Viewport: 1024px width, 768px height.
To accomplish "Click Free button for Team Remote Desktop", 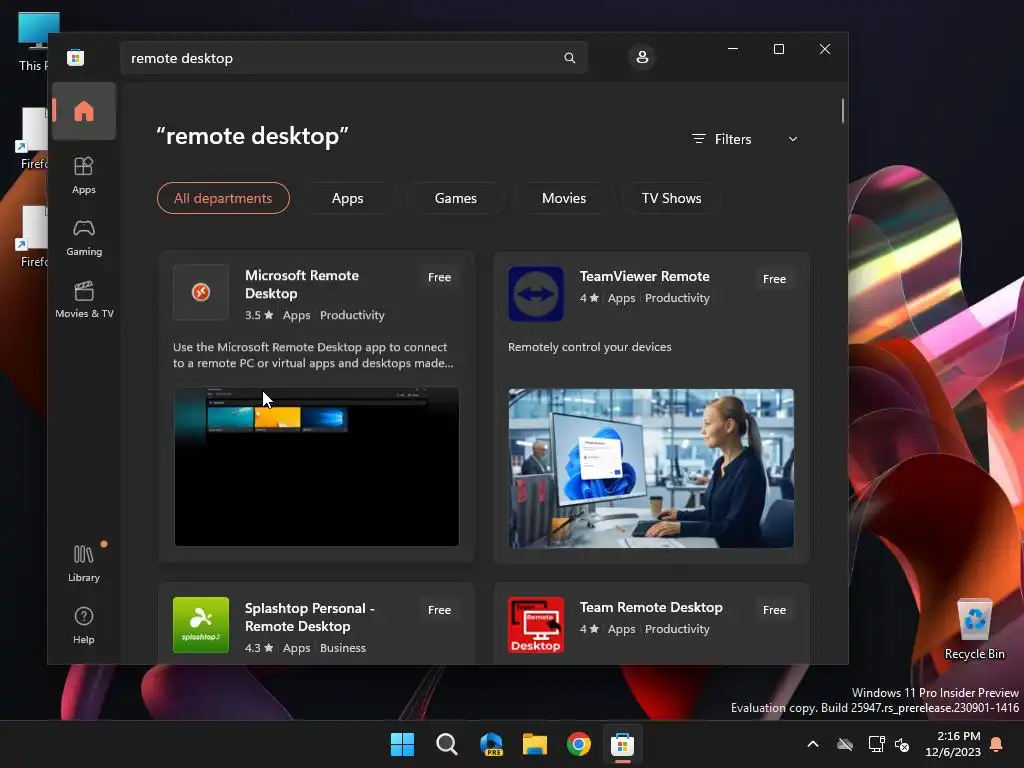I will coord(775,610).
